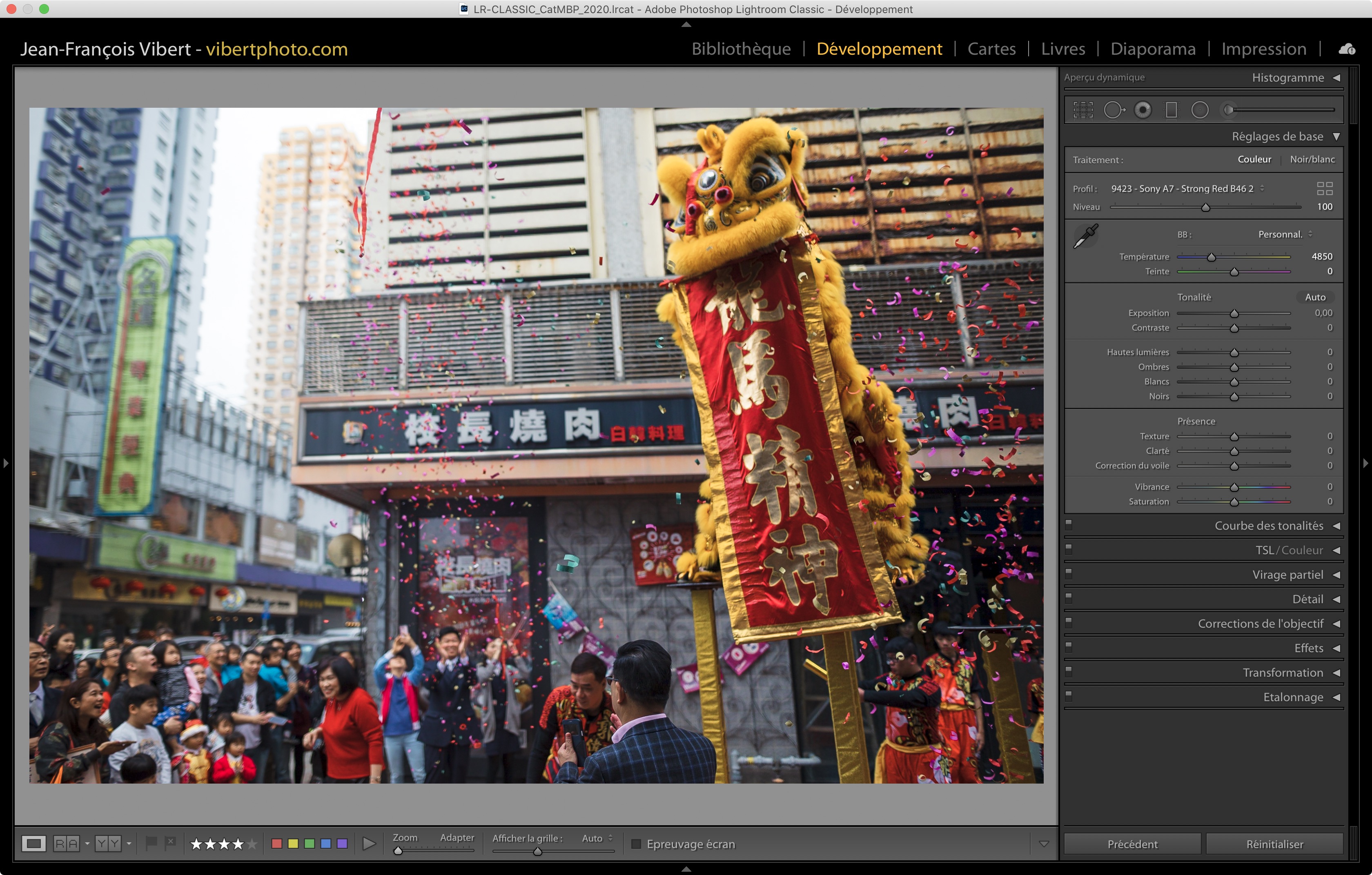Viewport: 1372px width, 875px height.
Task: Enable the Epreuvage écran checkbox
Action: [x=636, y=844]
